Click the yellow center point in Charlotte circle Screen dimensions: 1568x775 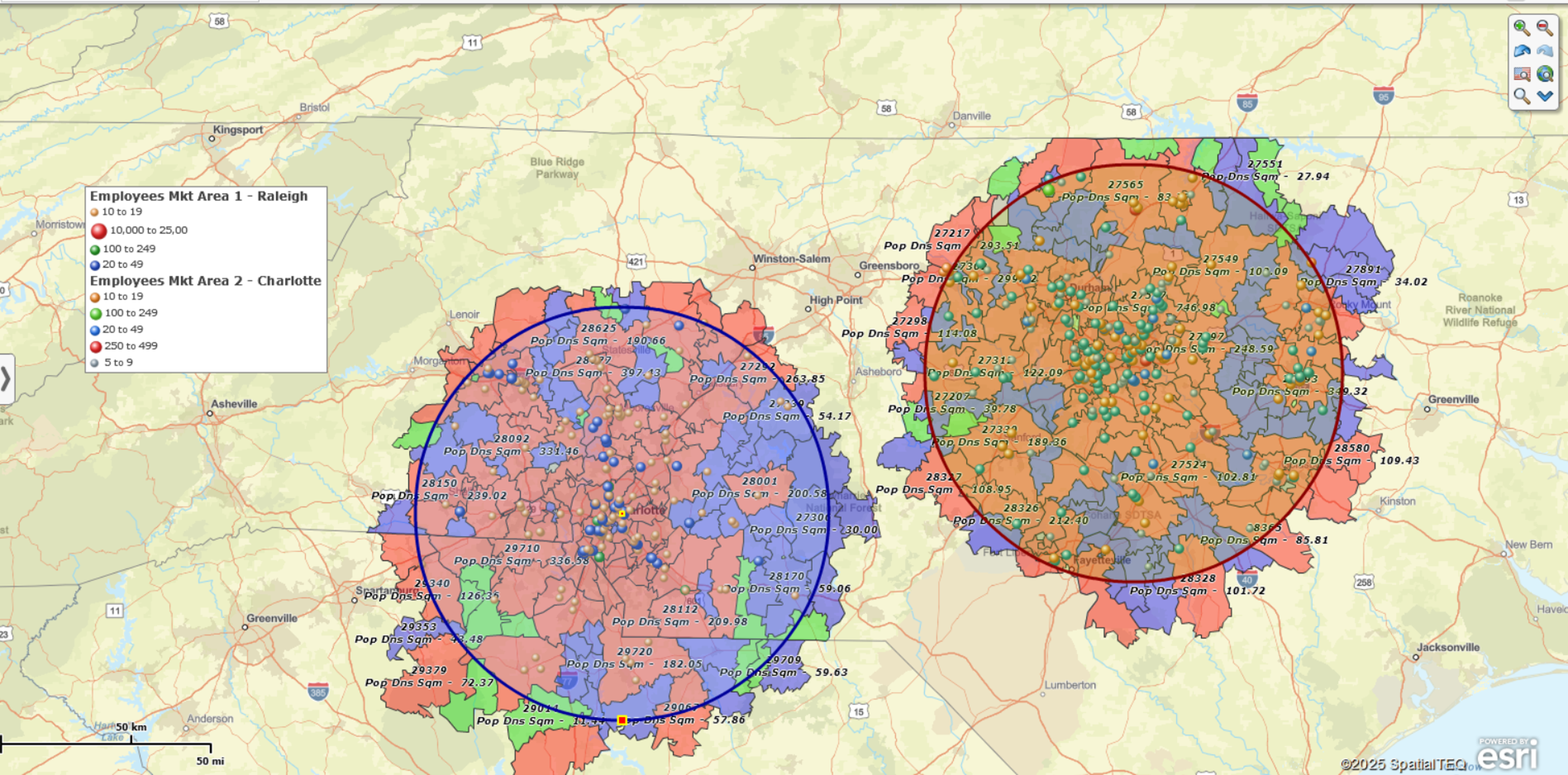pos(622,514)
